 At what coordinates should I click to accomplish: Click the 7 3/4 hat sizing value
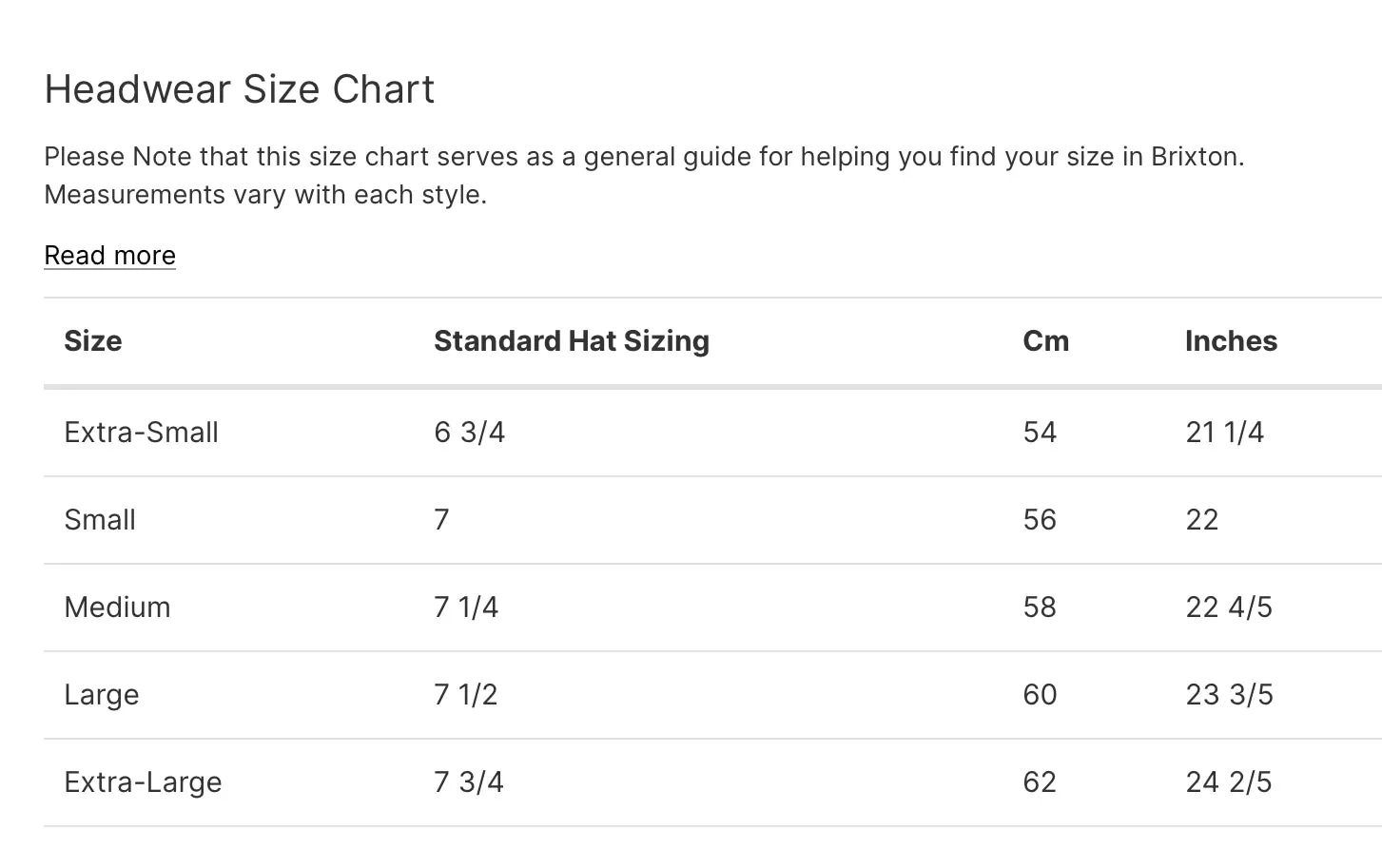pos(469,782)
